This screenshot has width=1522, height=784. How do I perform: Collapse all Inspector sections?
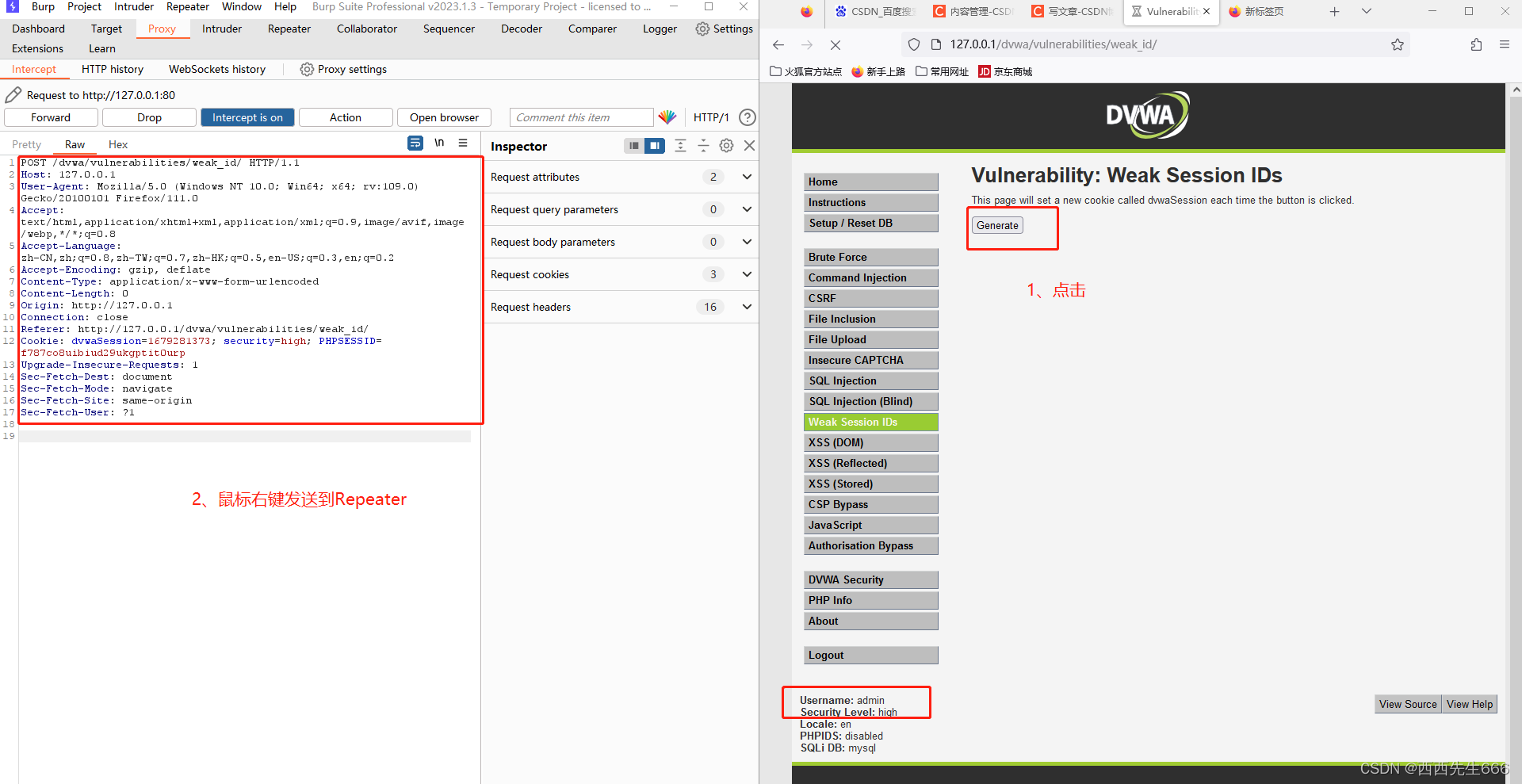point(703,146)
